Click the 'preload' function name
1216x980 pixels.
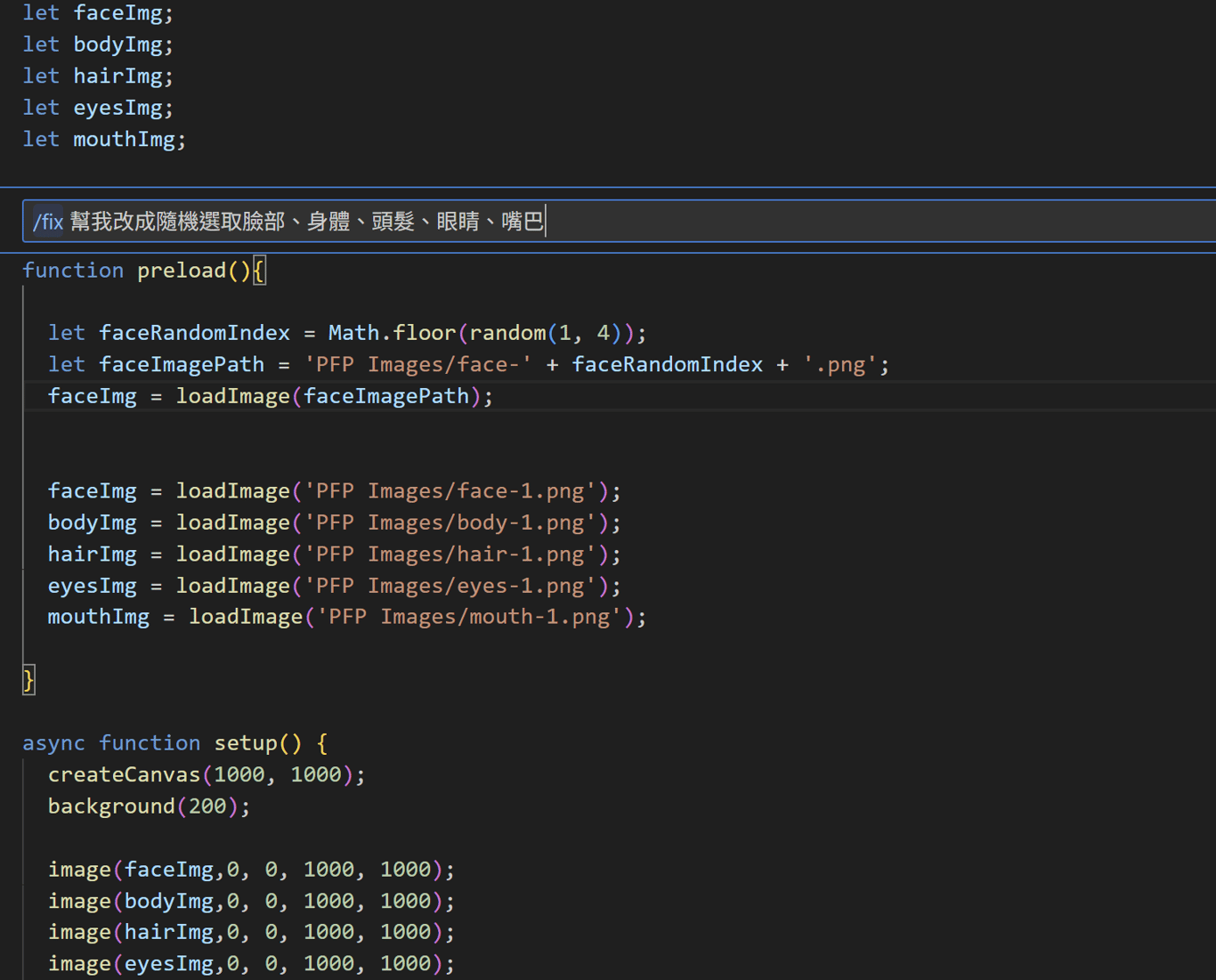182,271
